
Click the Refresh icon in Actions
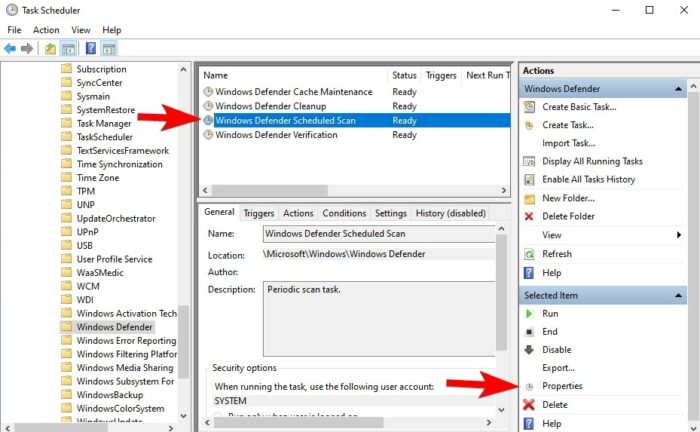pos(529,254)
